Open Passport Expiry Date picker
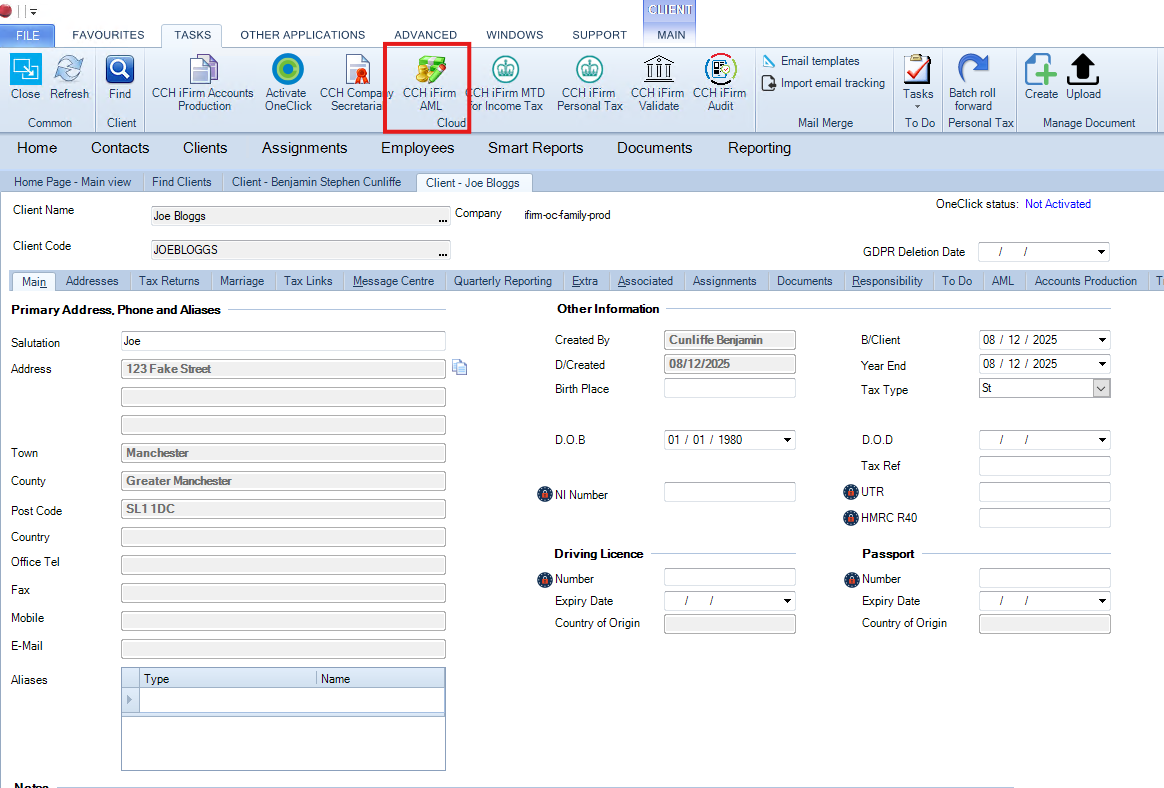The height and width of the screenshot is (788, 1164). pyautogui.click(x=1102, y=601)
